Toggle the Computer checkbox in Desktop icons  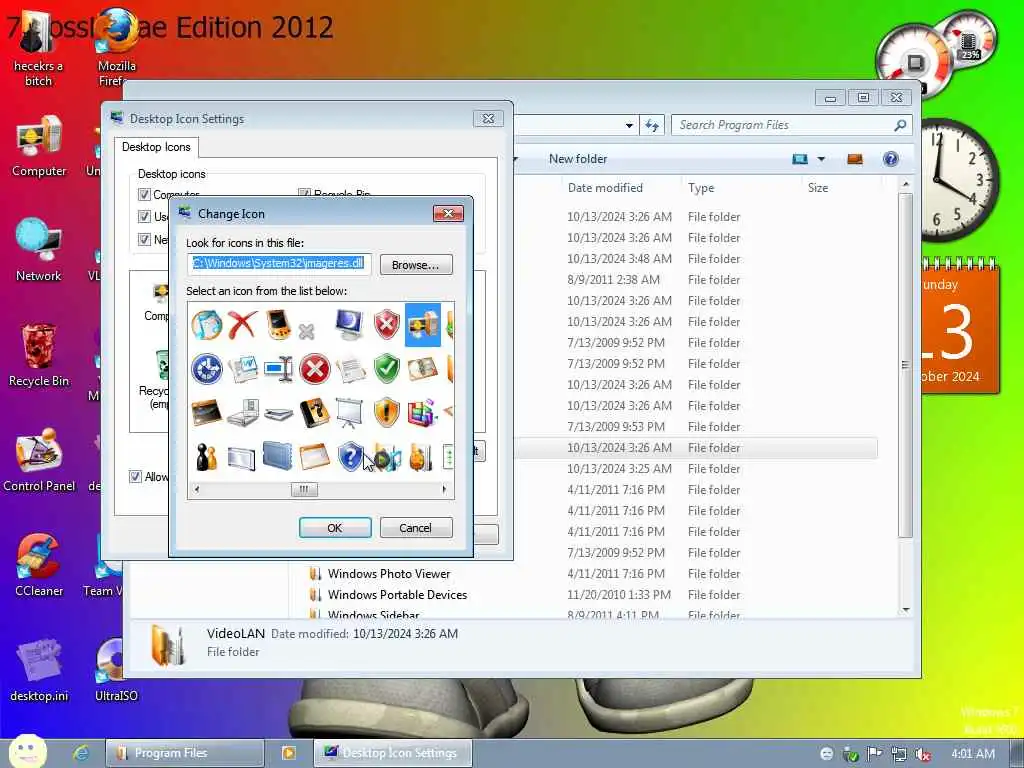click(x=144, y=195)
